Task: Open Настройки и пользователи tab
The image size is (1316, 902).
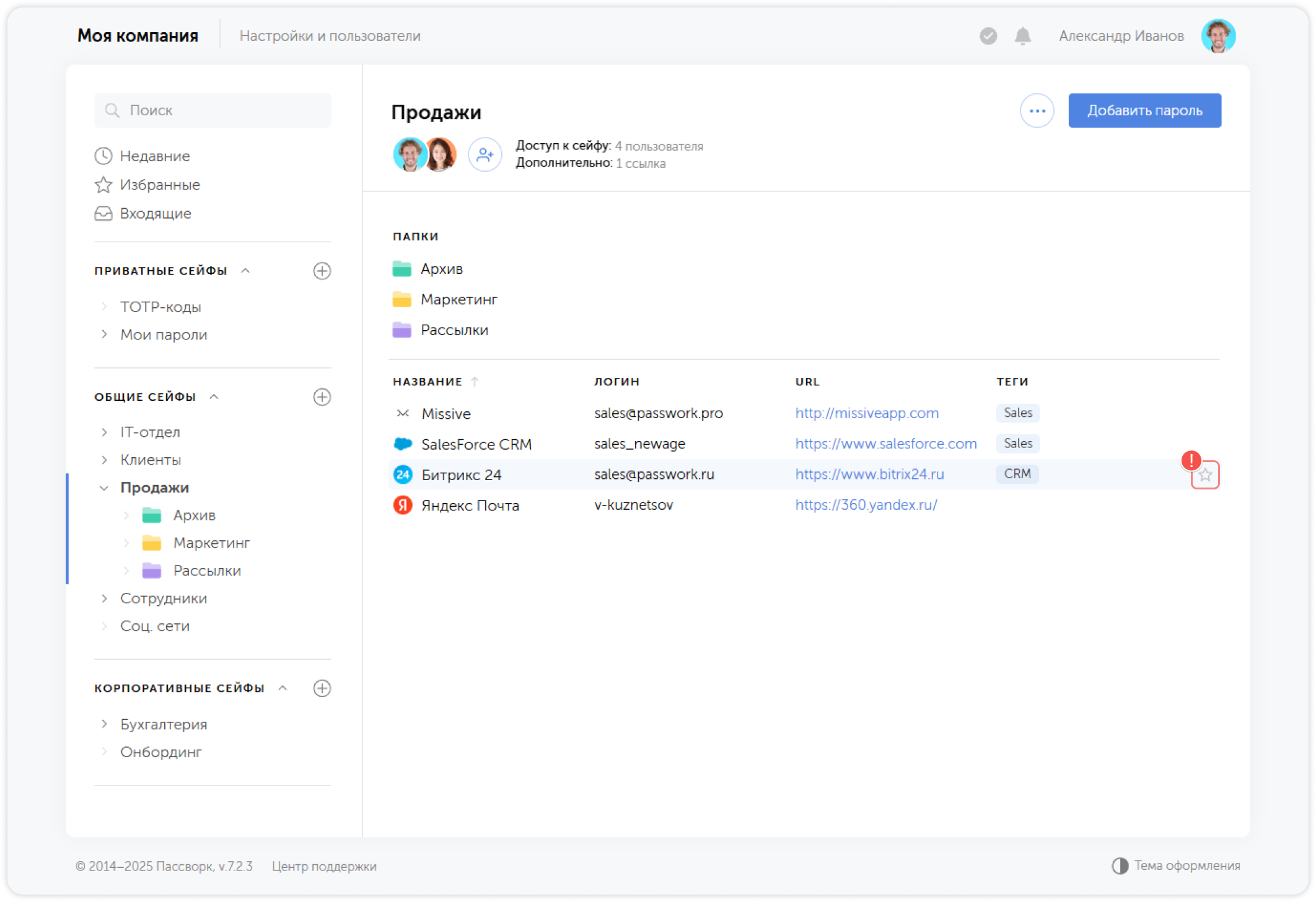Action: [330, 36]
